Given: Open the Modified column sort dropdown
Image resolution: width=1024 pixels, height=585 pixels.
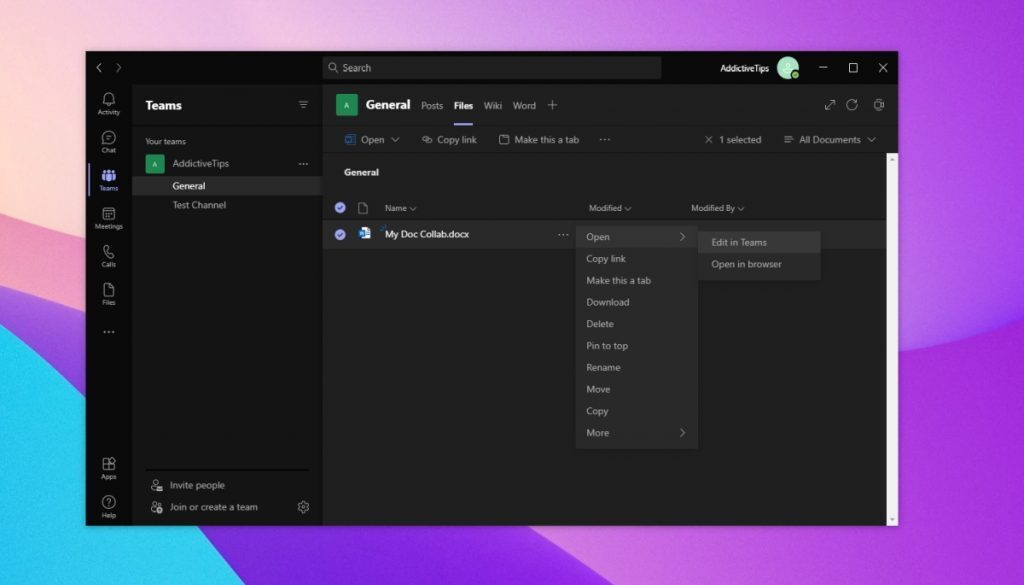Looking at the screenshot, I should 610,208.
